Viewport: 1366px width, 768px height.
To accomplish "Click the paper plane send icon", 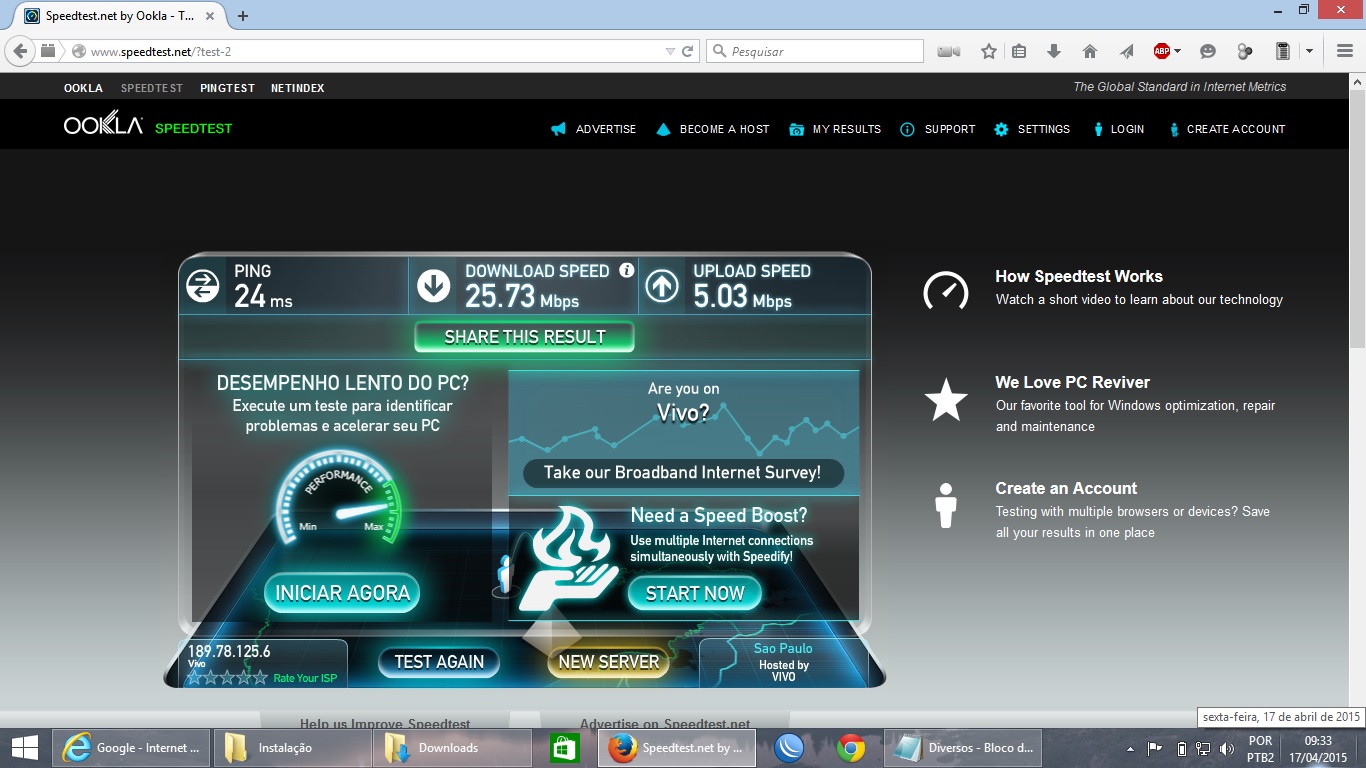I will [1127, 51].
